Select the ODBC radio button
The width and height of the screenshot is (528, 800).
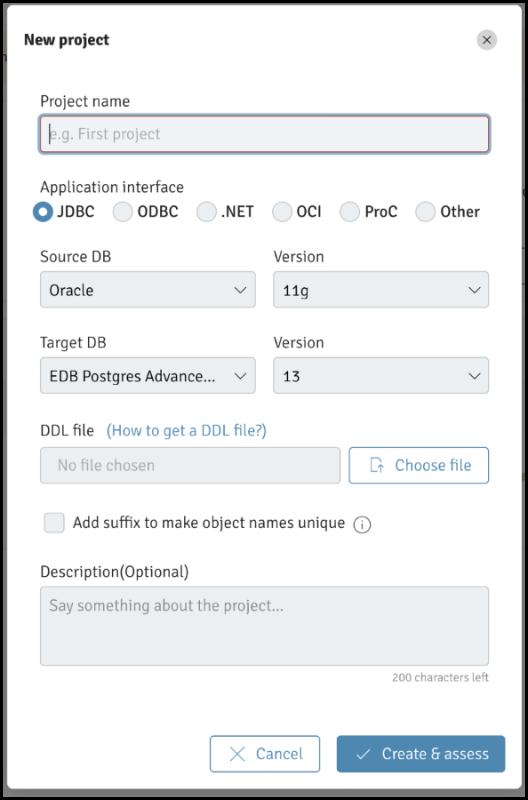pos(123,212)
